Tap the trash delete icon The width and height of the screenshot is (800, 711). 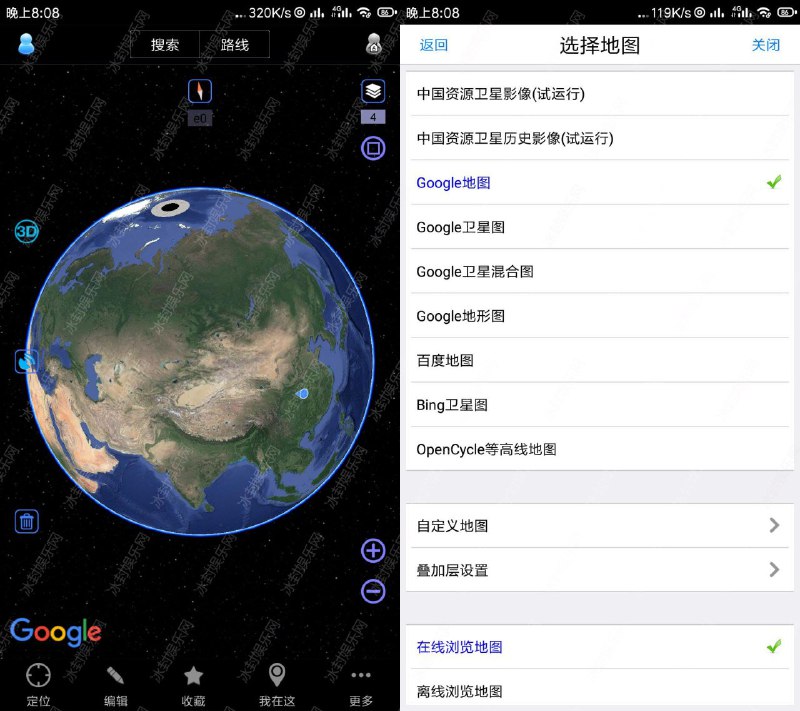[x=27, y=522]
